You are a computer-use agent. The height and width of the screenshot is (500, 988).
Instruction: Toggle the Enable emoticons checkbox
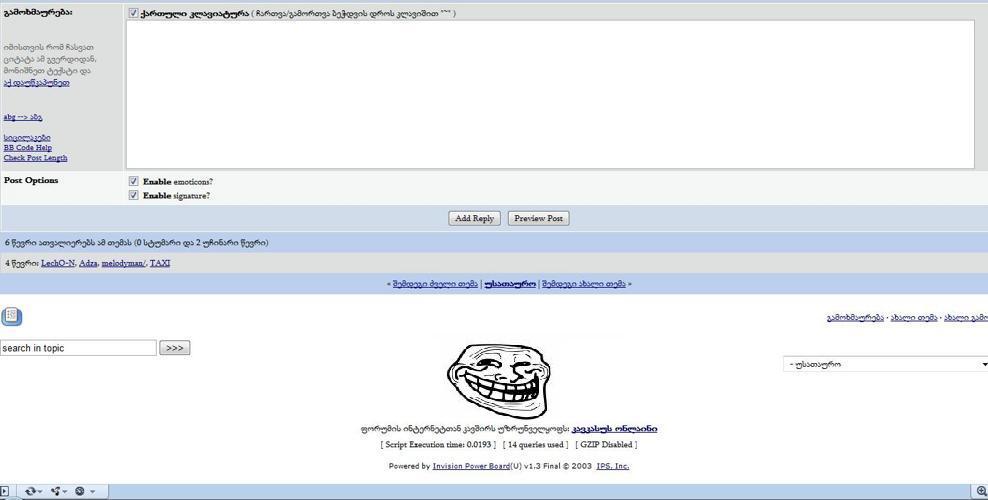[x=133, y=181]
